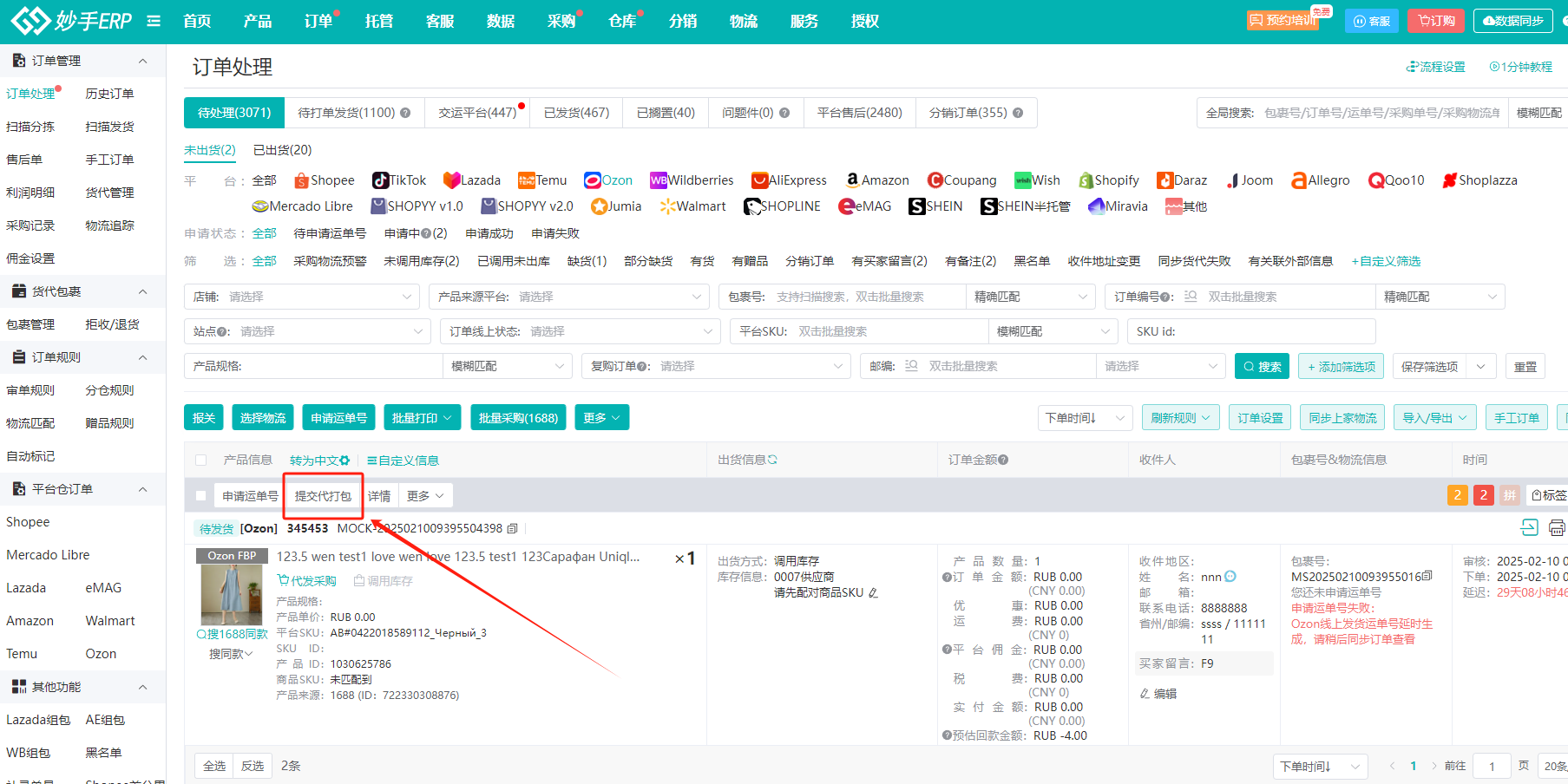Switch to the 已发货(467) tab
The image size is (1568, 784).
576,113
